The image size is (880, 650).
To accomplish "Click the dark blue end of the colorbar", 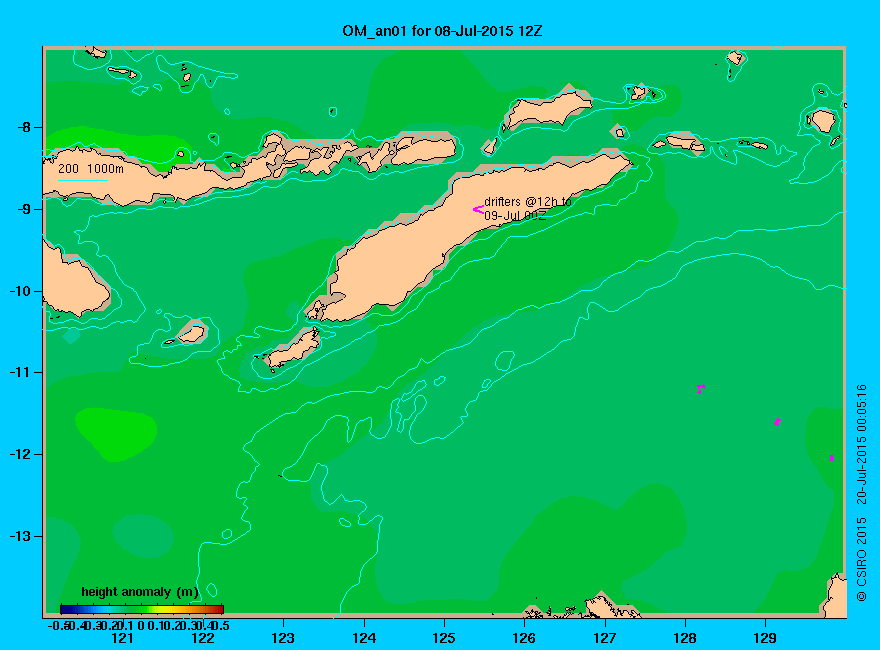I will (64, 609).
